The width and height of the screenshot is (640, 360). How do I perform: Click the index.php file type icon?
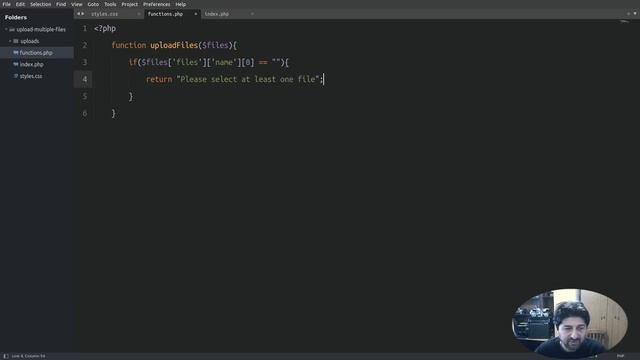click(16, 64)
